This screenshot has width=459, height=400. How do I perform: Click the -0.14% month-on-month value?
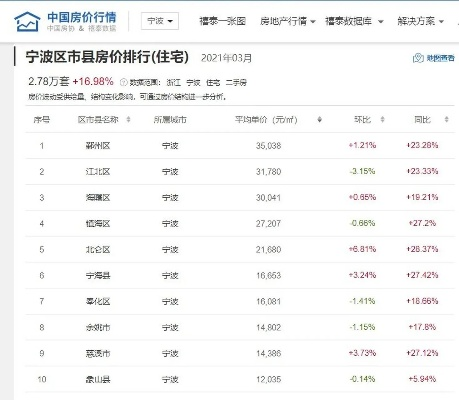(x=362, y=379)
